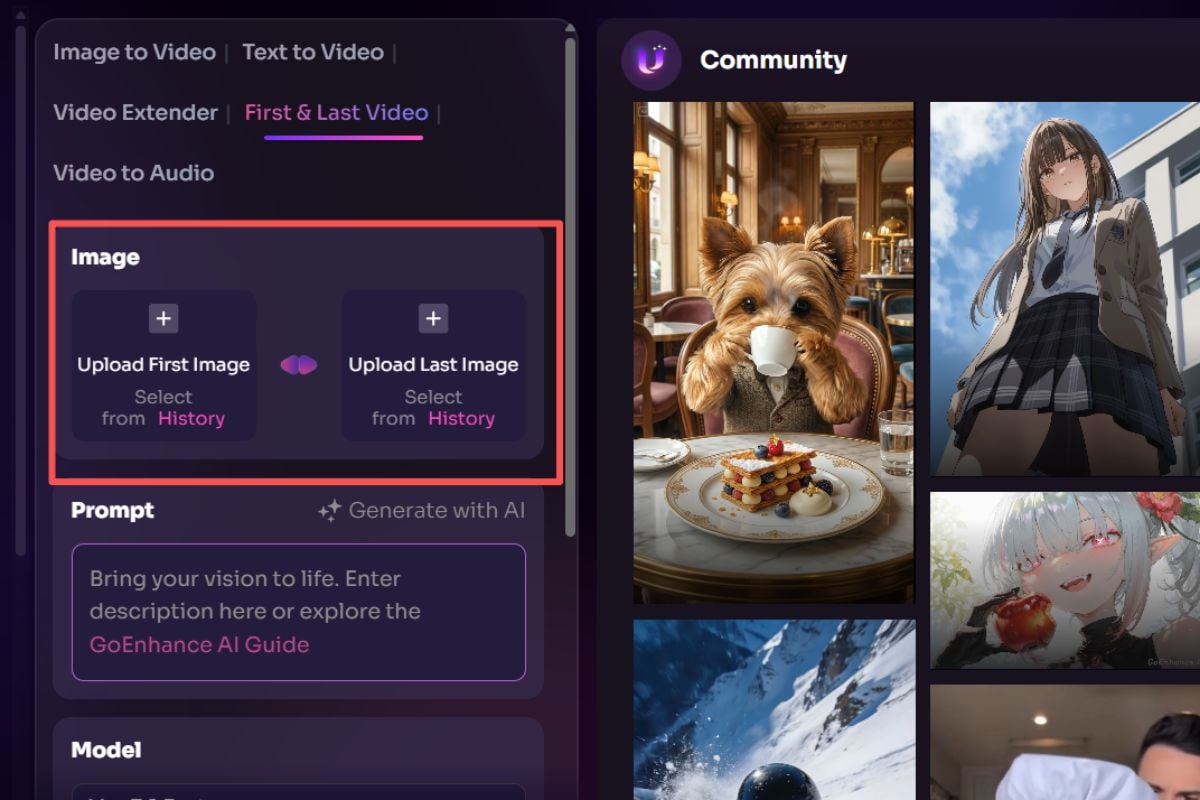Swap first and last images using the center icon

(299, 365)
